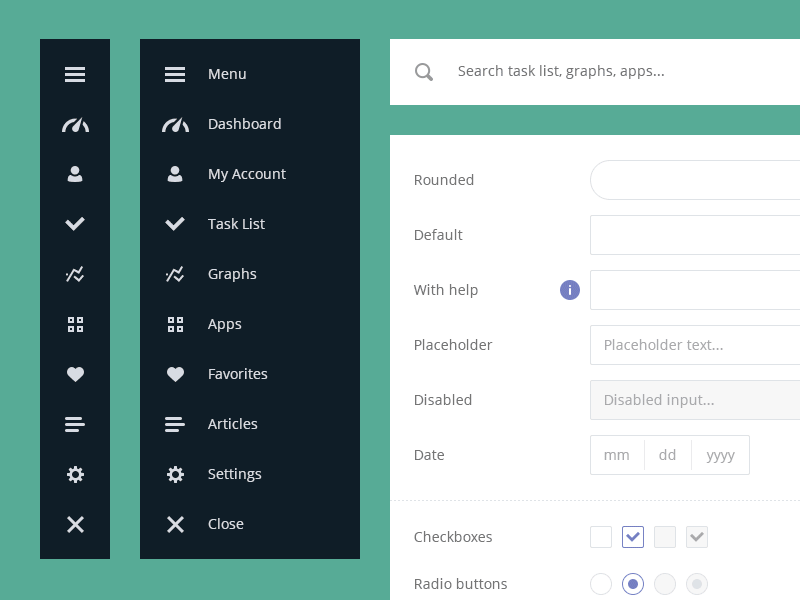The image size is (800, 600).
Task: Click the Favorites heart icon
Action: [x=75, y=374]
